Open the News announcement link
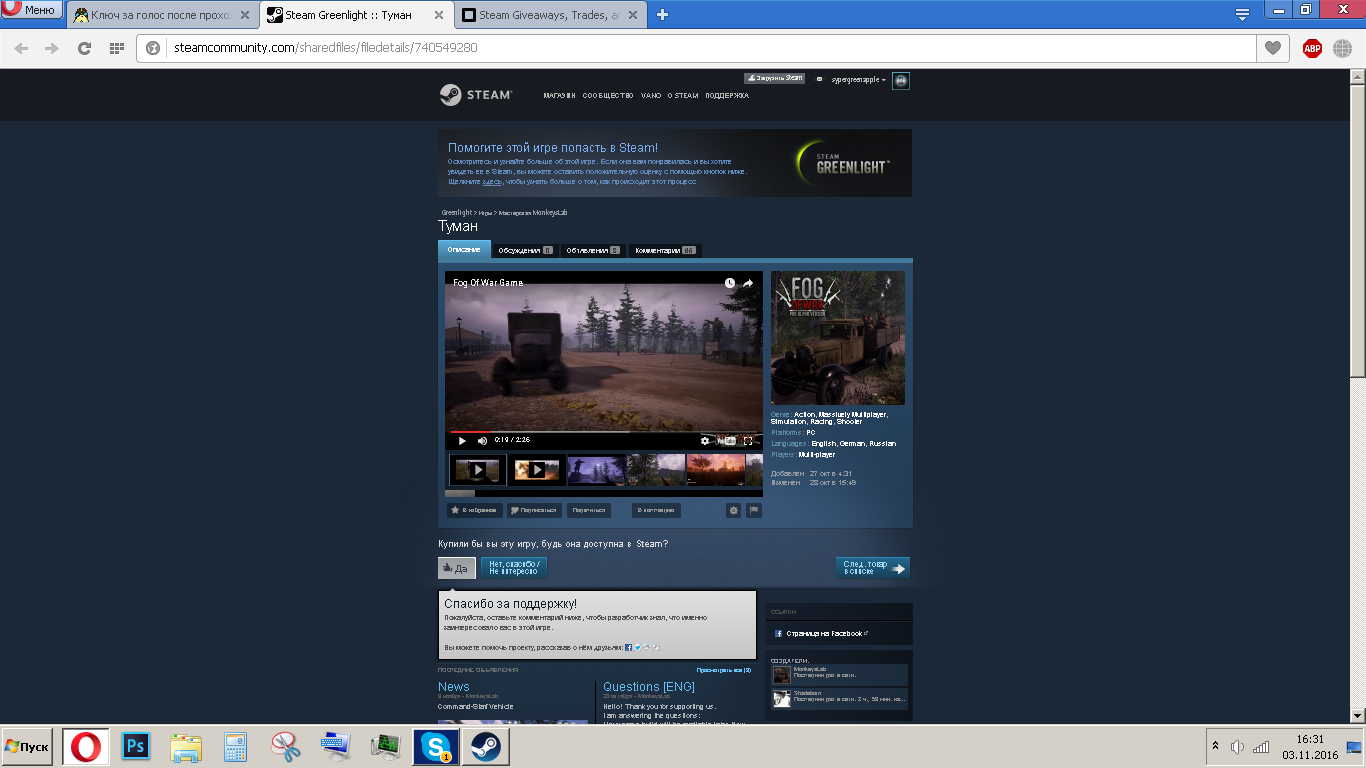This screenshot has height=768, width=1366. click(454, 687)
